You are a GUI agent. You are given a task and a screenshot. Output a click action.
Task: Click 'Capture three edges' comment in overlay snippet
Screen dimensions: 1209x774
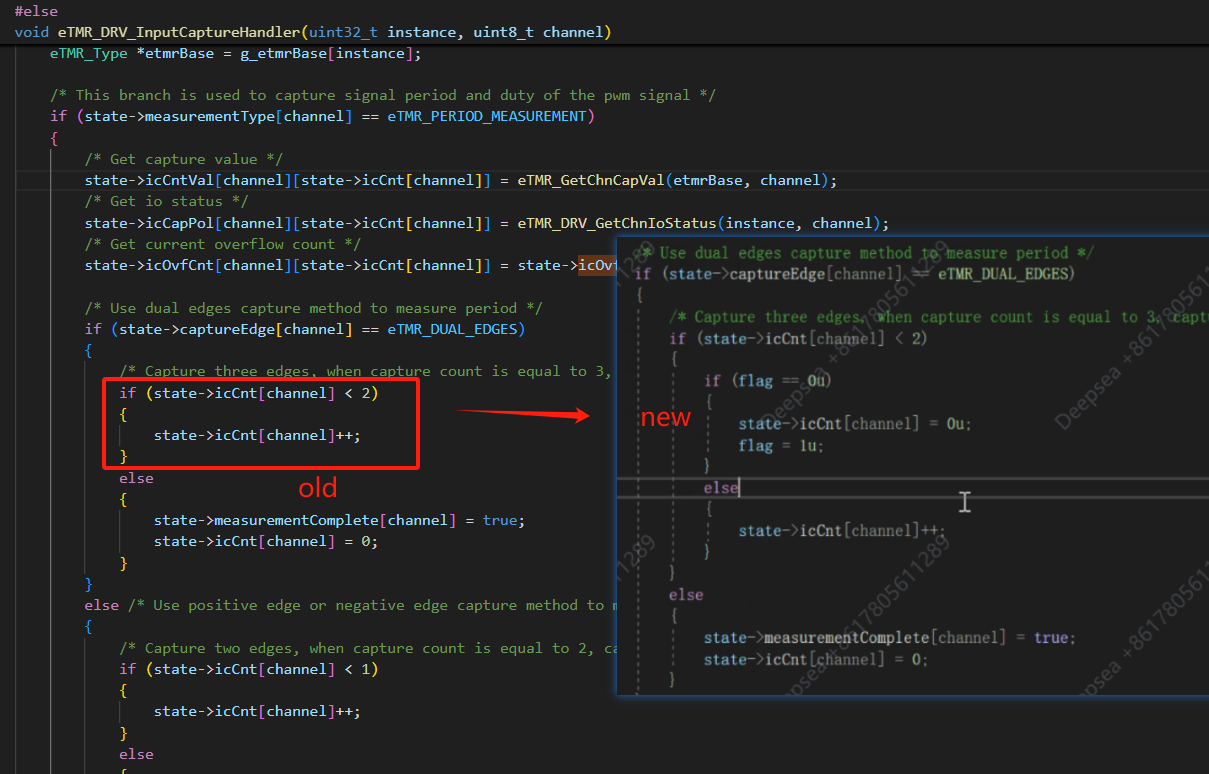point(938,317)
